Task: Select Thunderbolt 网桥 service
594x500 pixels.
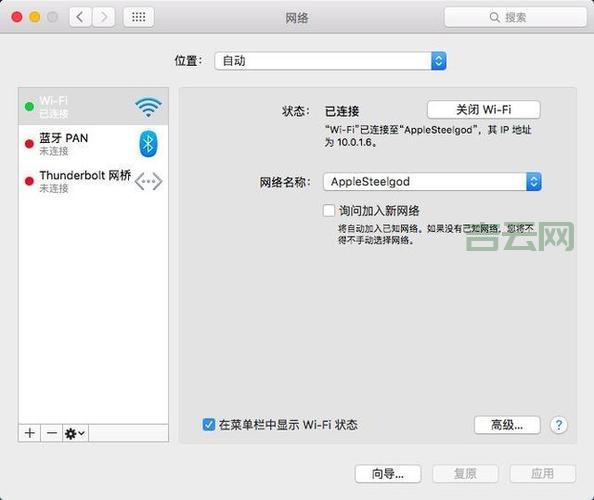Action: pos(93,181)
